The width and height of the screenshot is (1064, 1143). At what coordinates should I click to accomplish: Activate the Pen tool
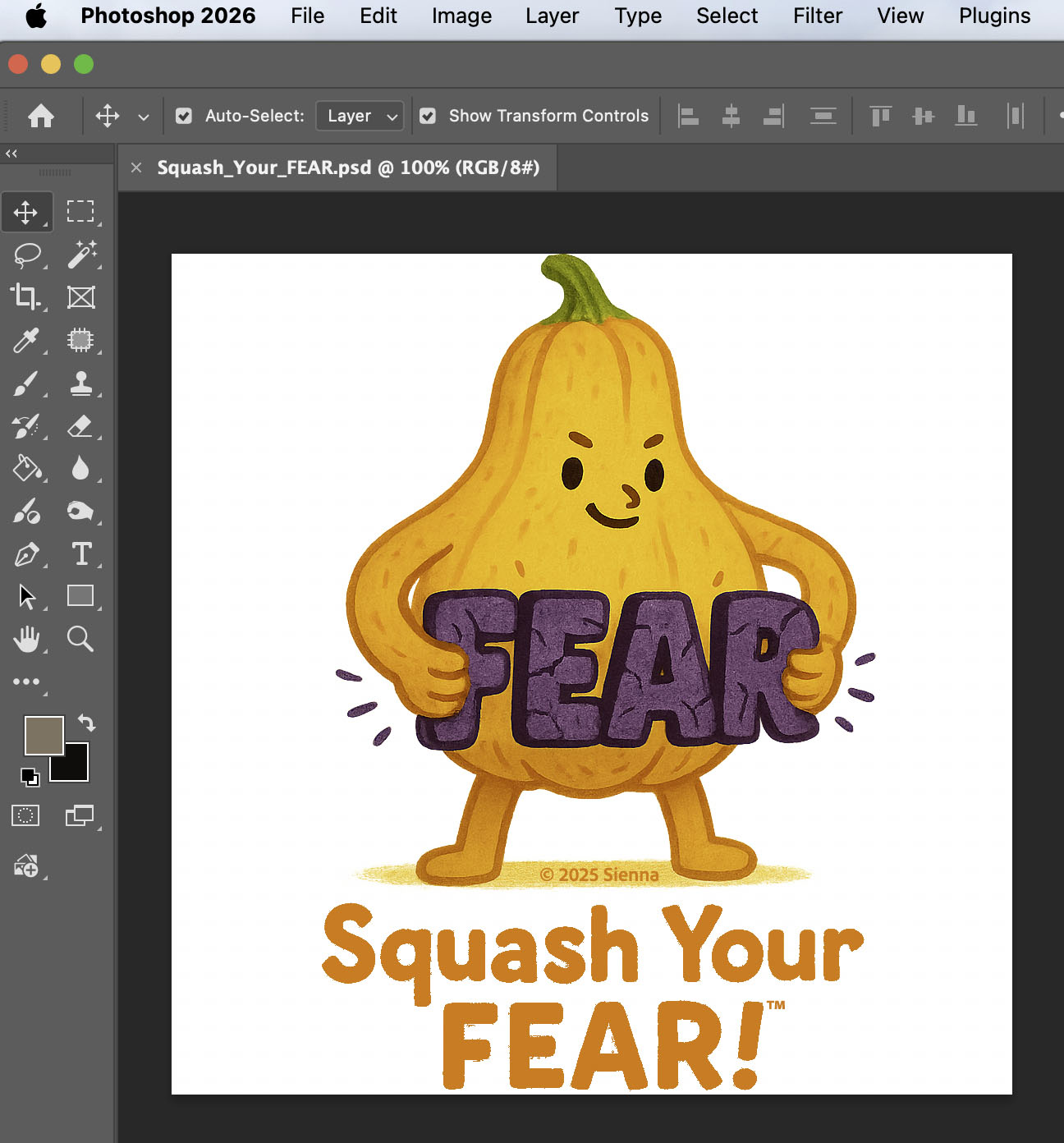coord(26,554)
